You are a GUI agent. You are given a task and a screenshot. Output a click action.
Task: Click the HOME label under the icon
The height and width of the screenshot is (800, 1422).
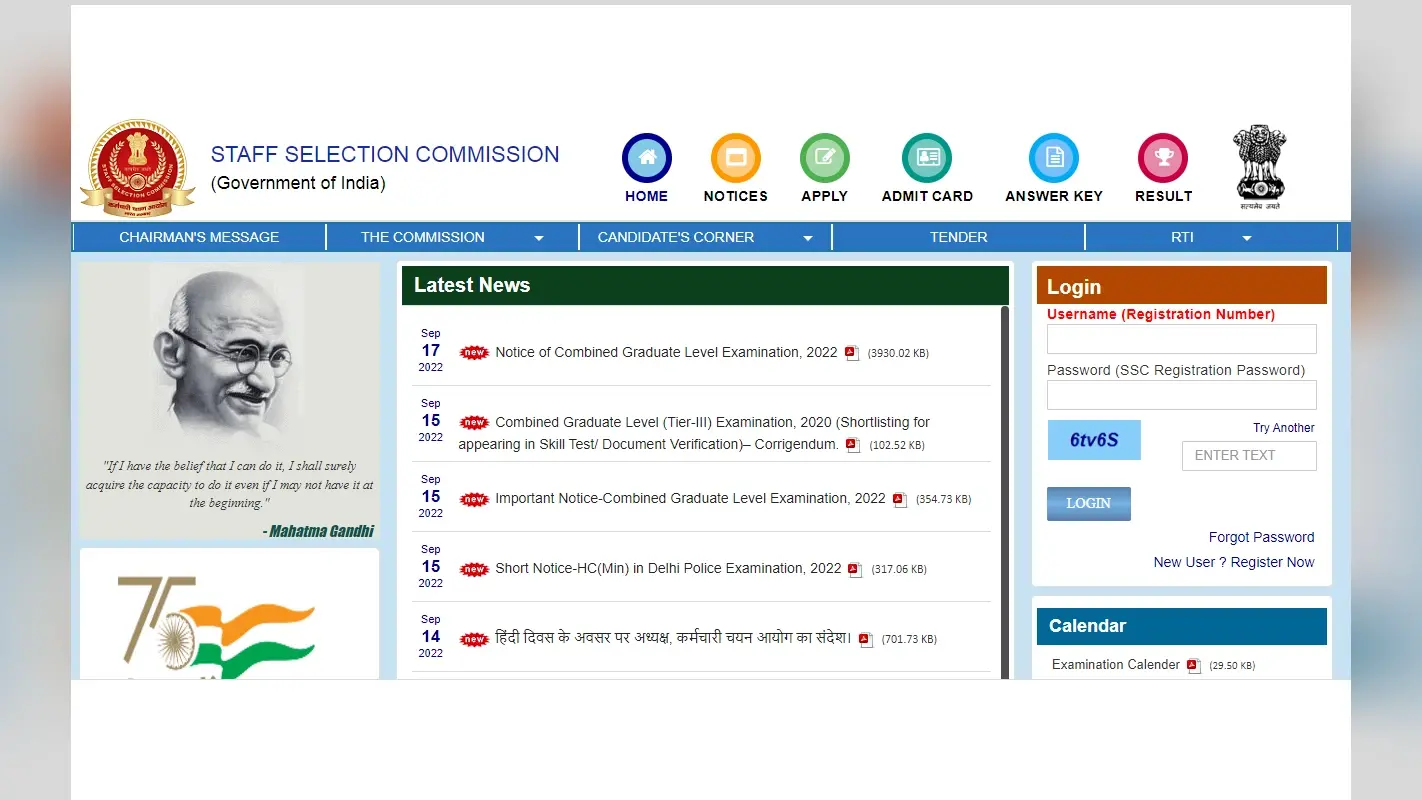pyautogui.click(x=647, y=196)
